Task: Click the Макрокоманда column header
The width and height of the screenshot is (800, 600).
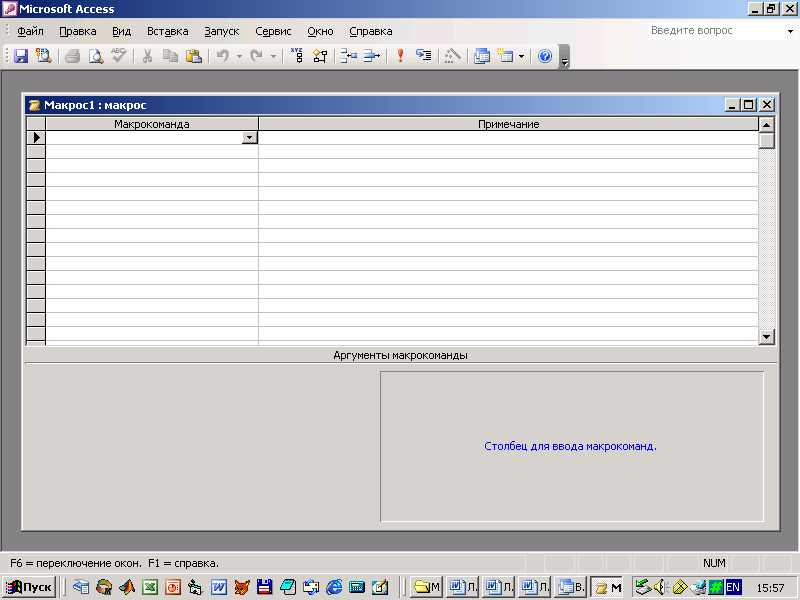Action: tap(152, 124)
